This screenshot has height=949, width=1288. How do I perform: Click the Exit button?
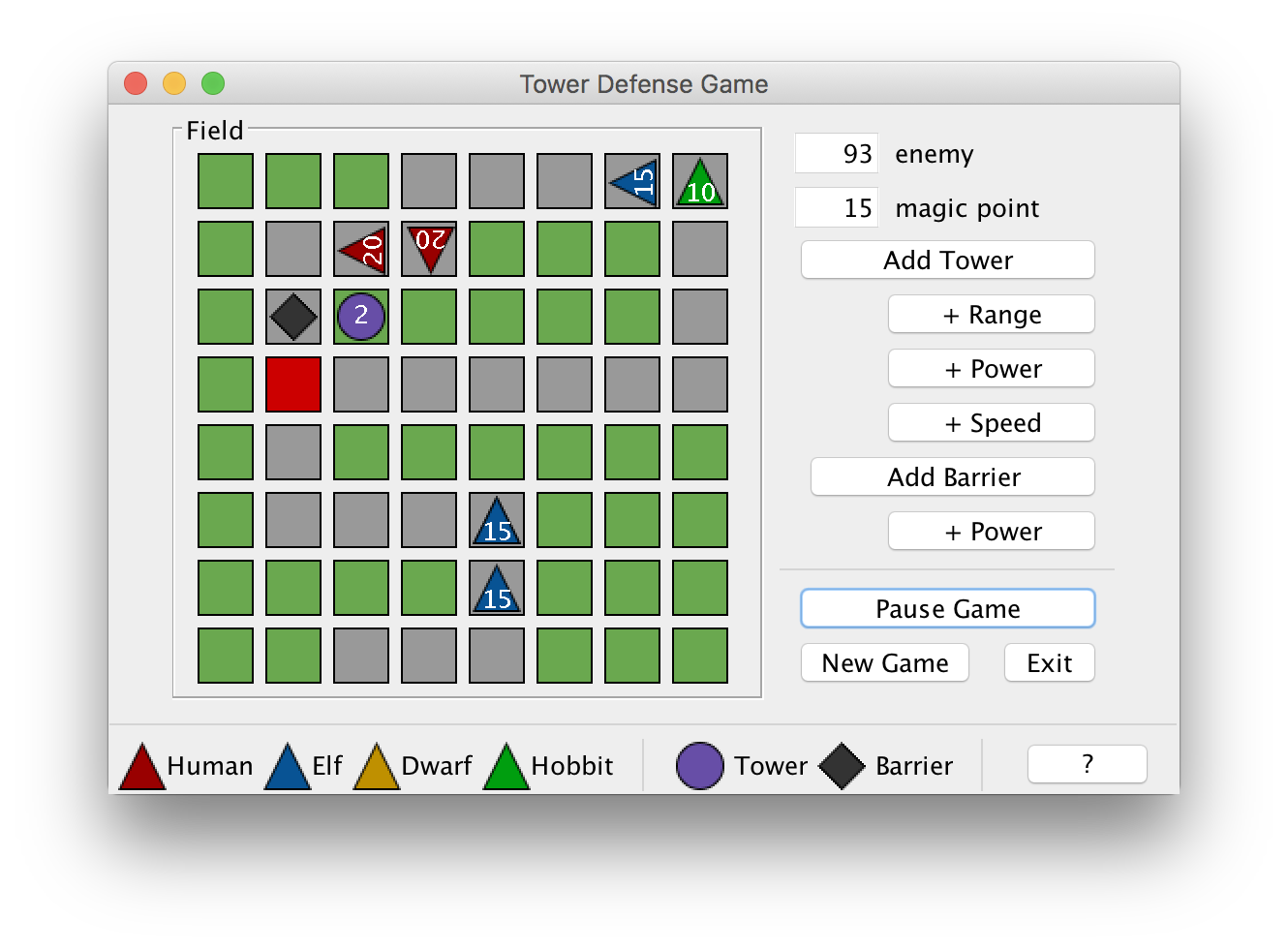[1050, 662]
